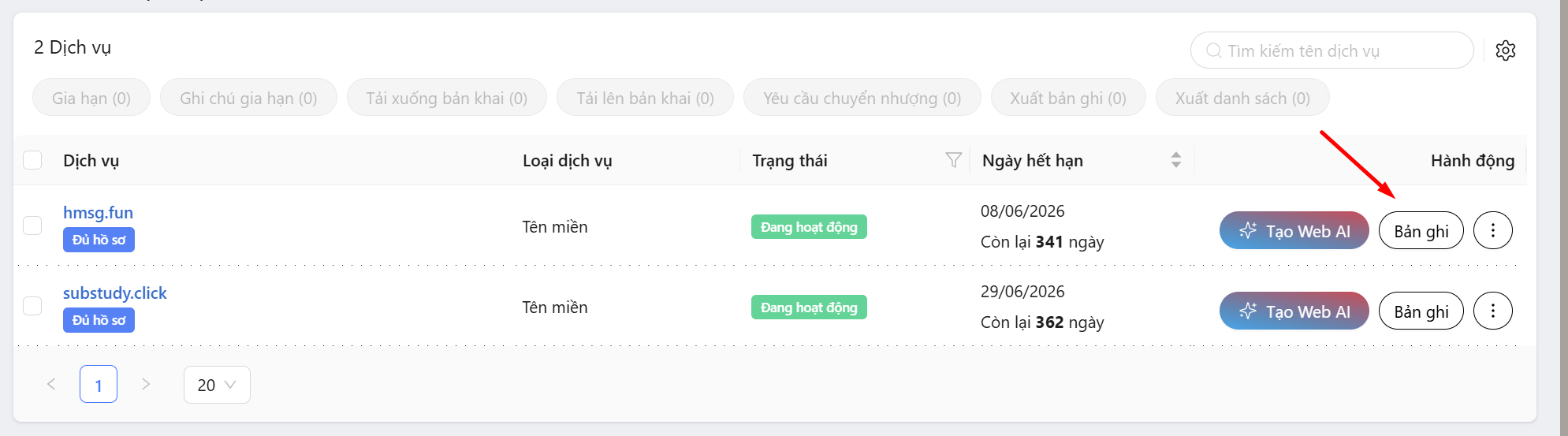Open the hmsg.fun domain link

[98, 213]
